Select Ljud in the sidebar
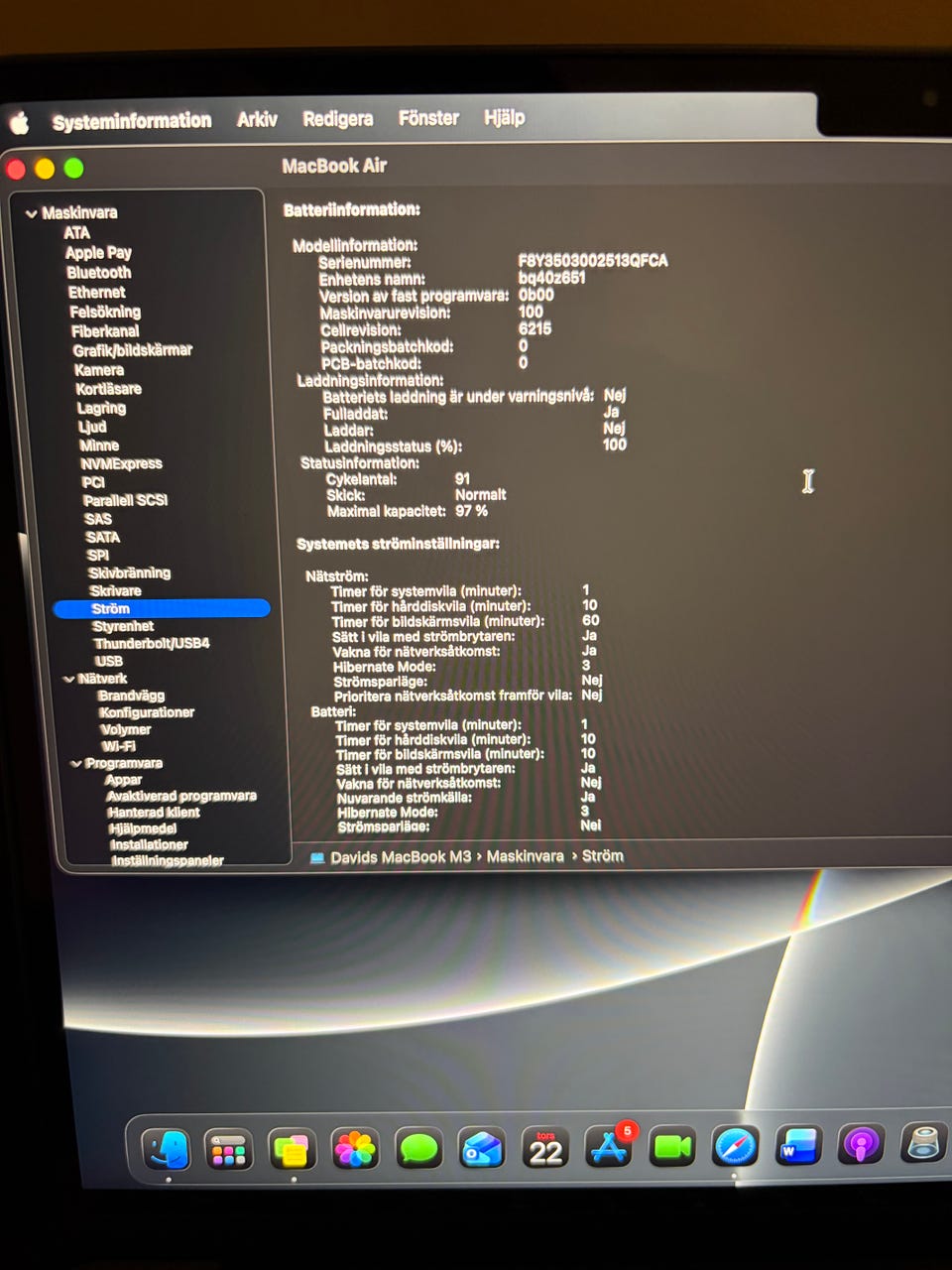 pos(92,427)
